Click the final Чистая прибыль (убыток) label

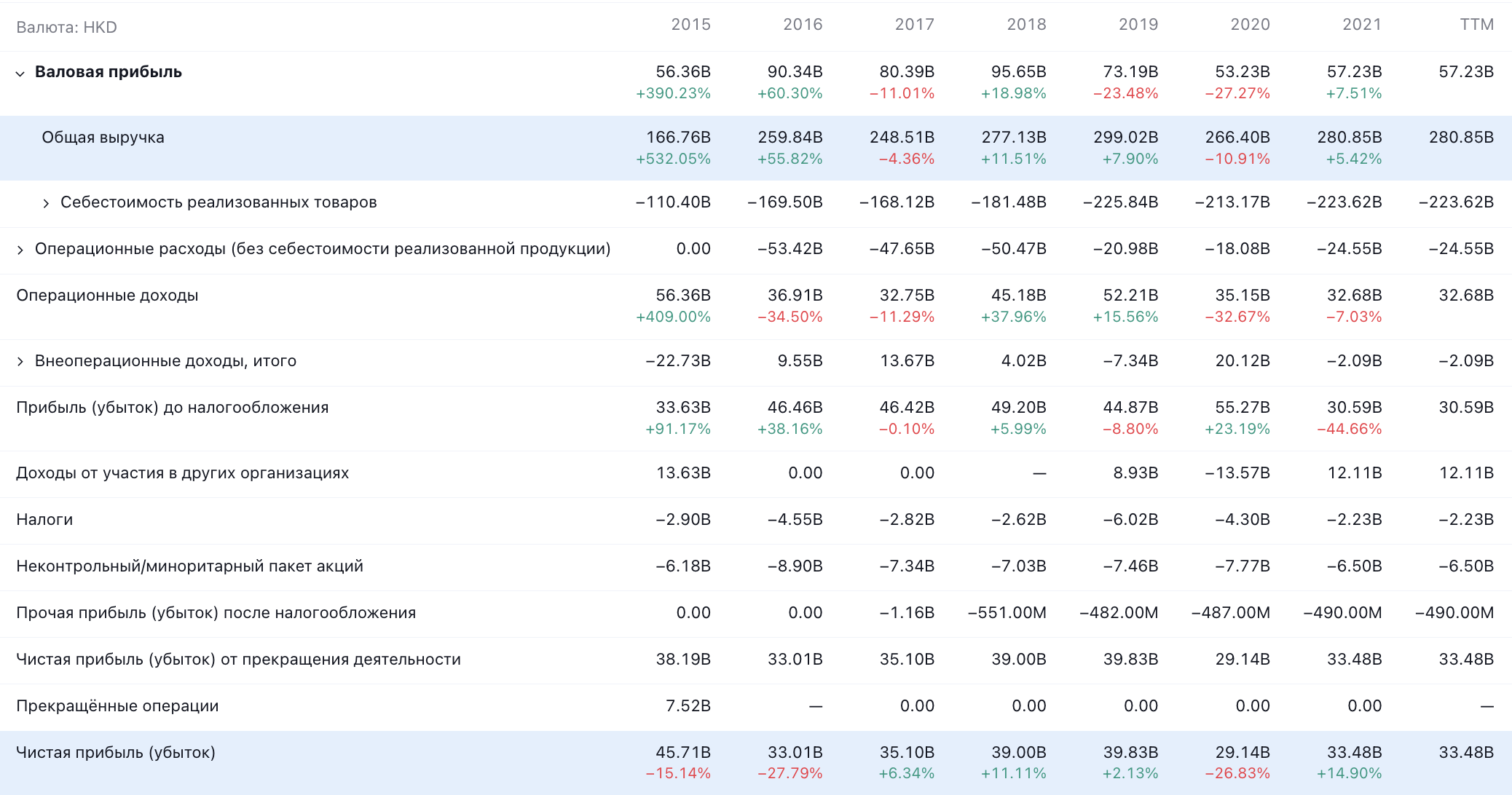116,753
